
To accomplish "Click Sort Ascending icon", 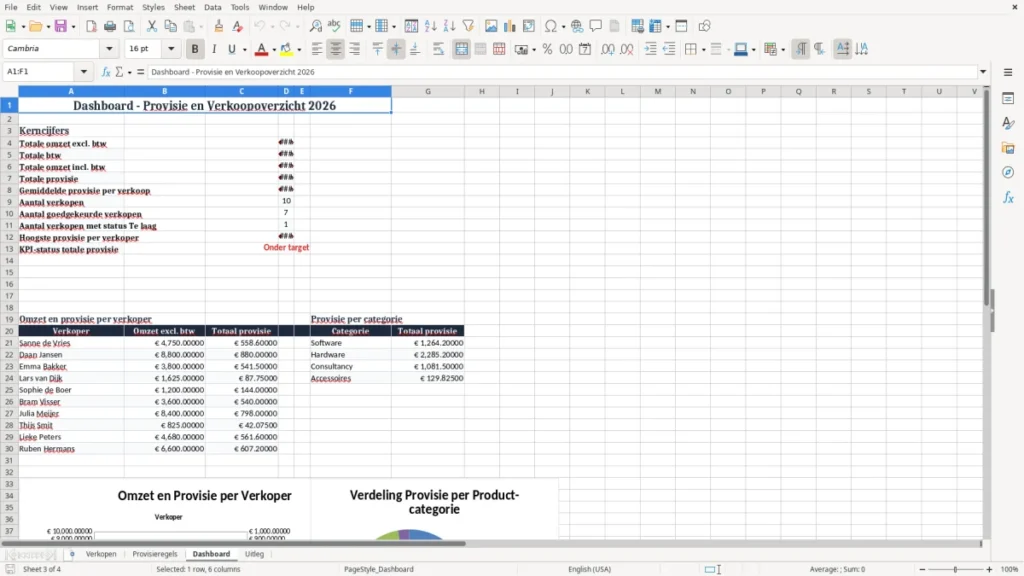I will click(430, 26).
